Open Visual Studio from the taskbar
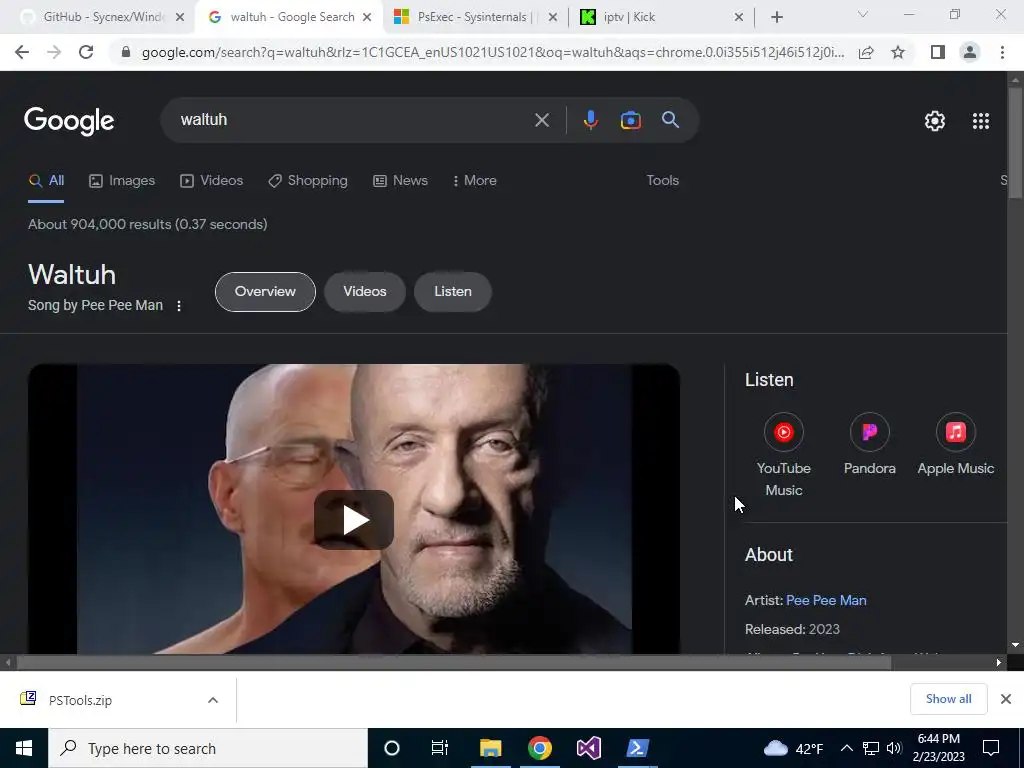The width and height of the screenshot is (1024, 768). 588,748
